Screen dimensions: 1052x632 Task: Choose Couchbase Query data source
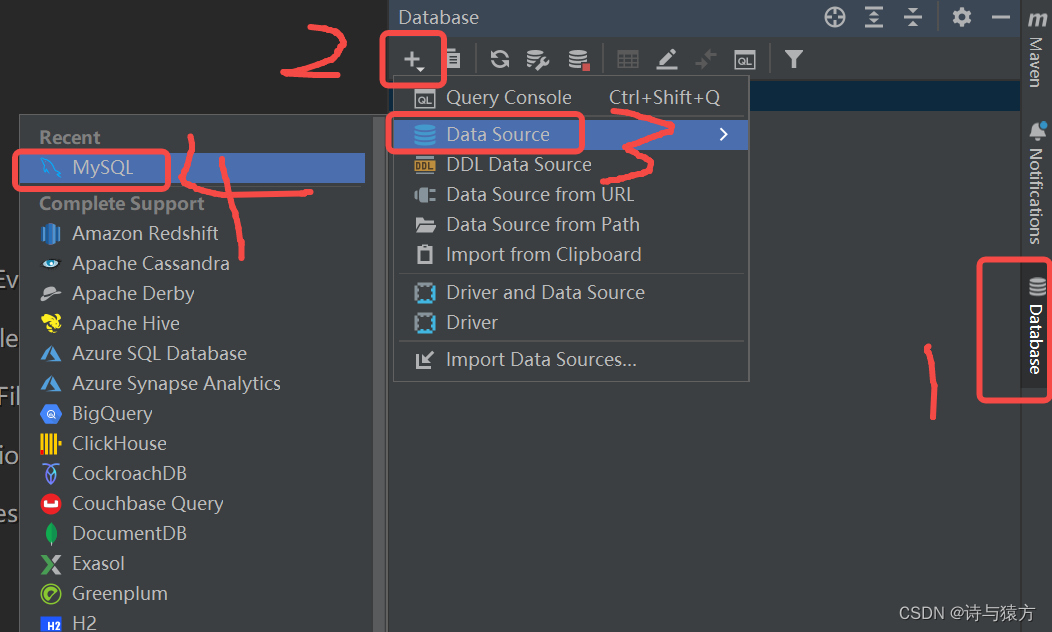tap(193, 504)
